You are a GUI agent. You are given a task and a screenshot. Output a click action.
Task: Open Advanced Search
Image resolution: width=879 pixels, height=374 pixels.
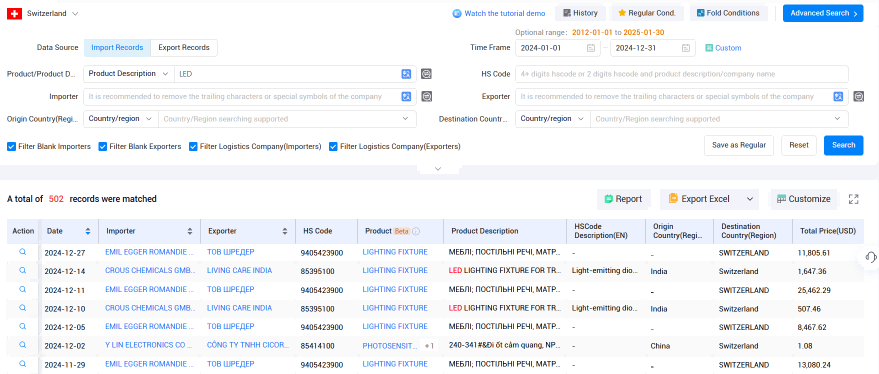click(823, 13)
